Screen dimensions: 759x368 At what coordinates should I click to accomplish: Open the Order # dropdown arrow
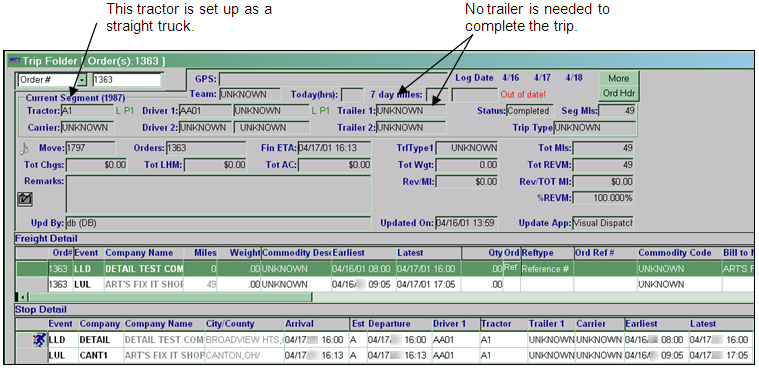coord(82,80)
